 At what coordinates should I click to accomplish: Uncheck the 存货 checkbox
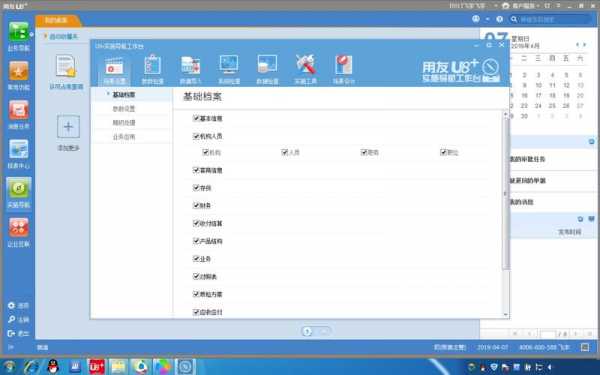[196, 188]
